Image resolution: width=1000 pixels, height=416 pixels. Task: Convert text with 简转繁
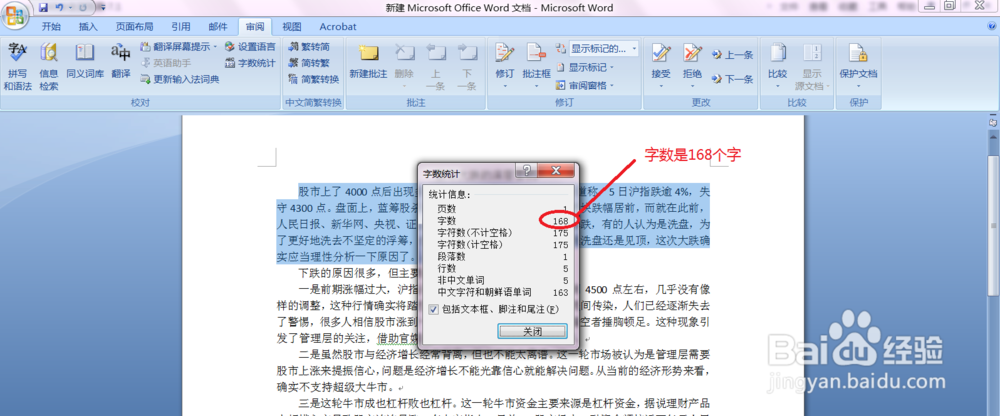pos(309,63)
